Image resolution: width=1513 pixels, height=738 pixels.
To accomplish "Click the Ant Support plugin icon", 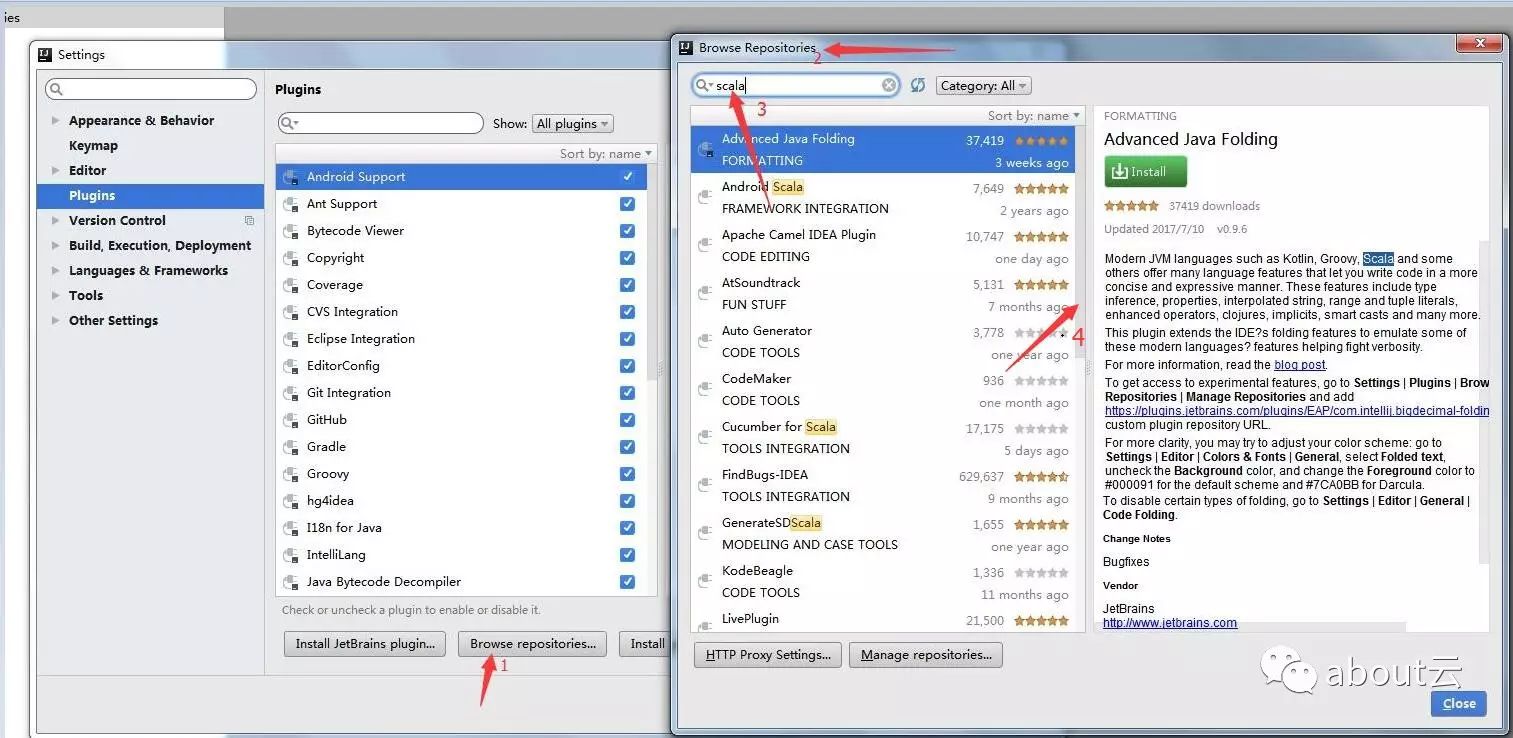I will coord(291,204).
